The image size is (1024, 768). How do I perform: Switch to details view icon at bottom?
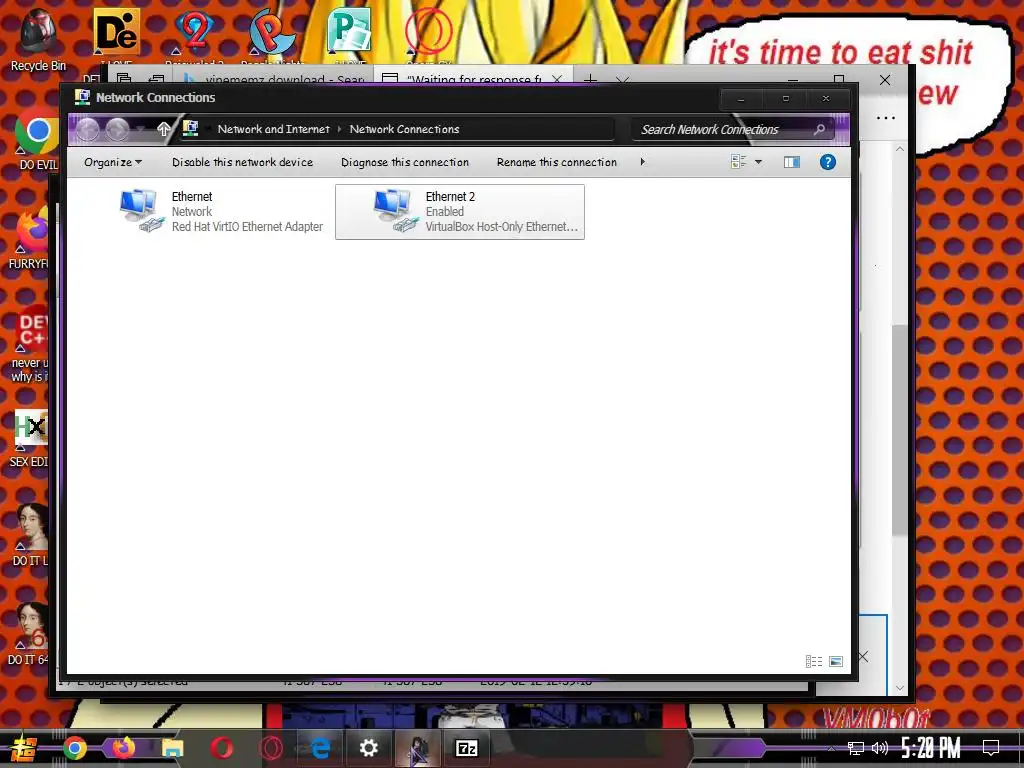[814, 662]
